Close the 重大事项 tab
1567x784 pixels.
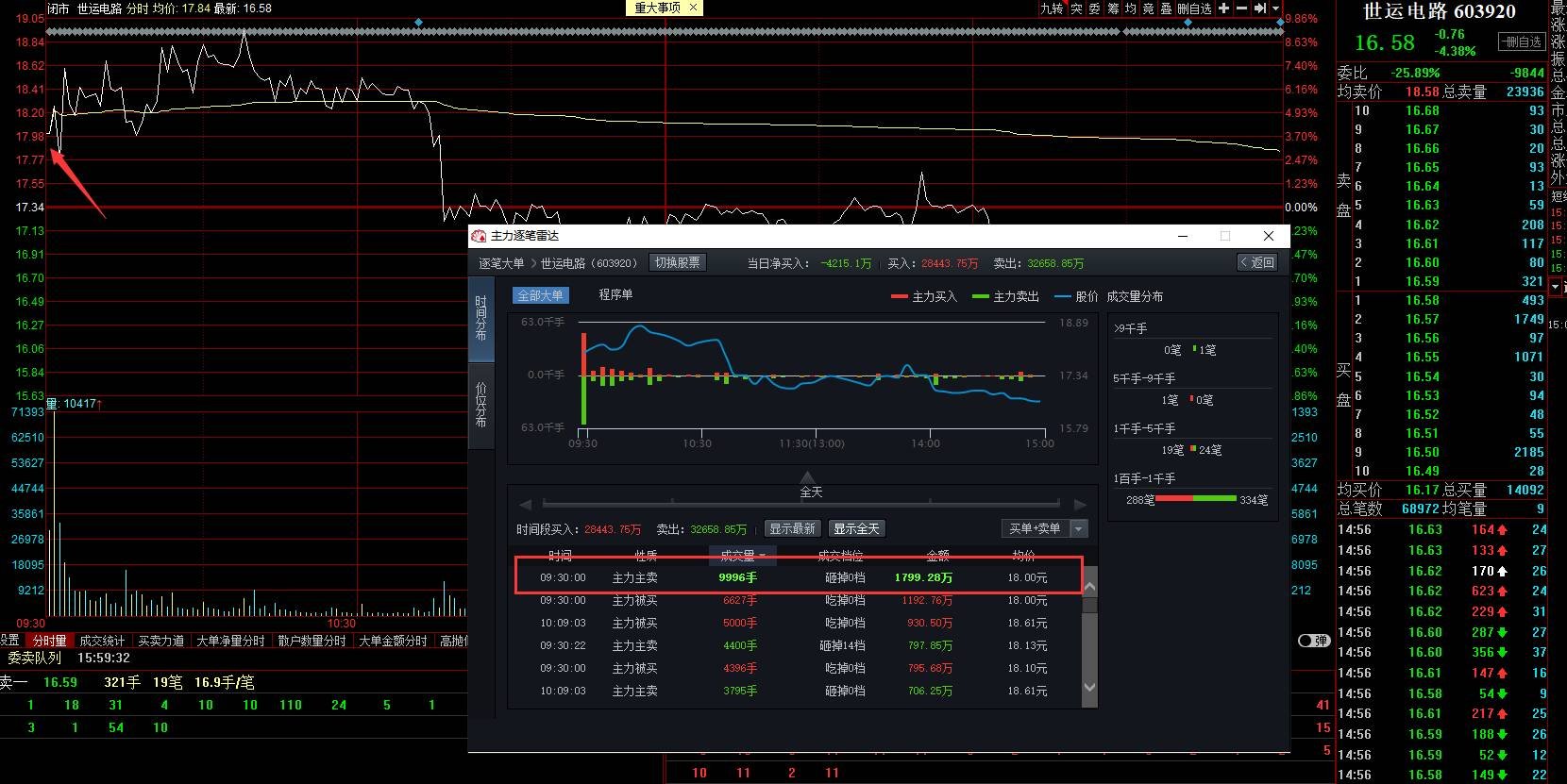click(x=693, y=8)
